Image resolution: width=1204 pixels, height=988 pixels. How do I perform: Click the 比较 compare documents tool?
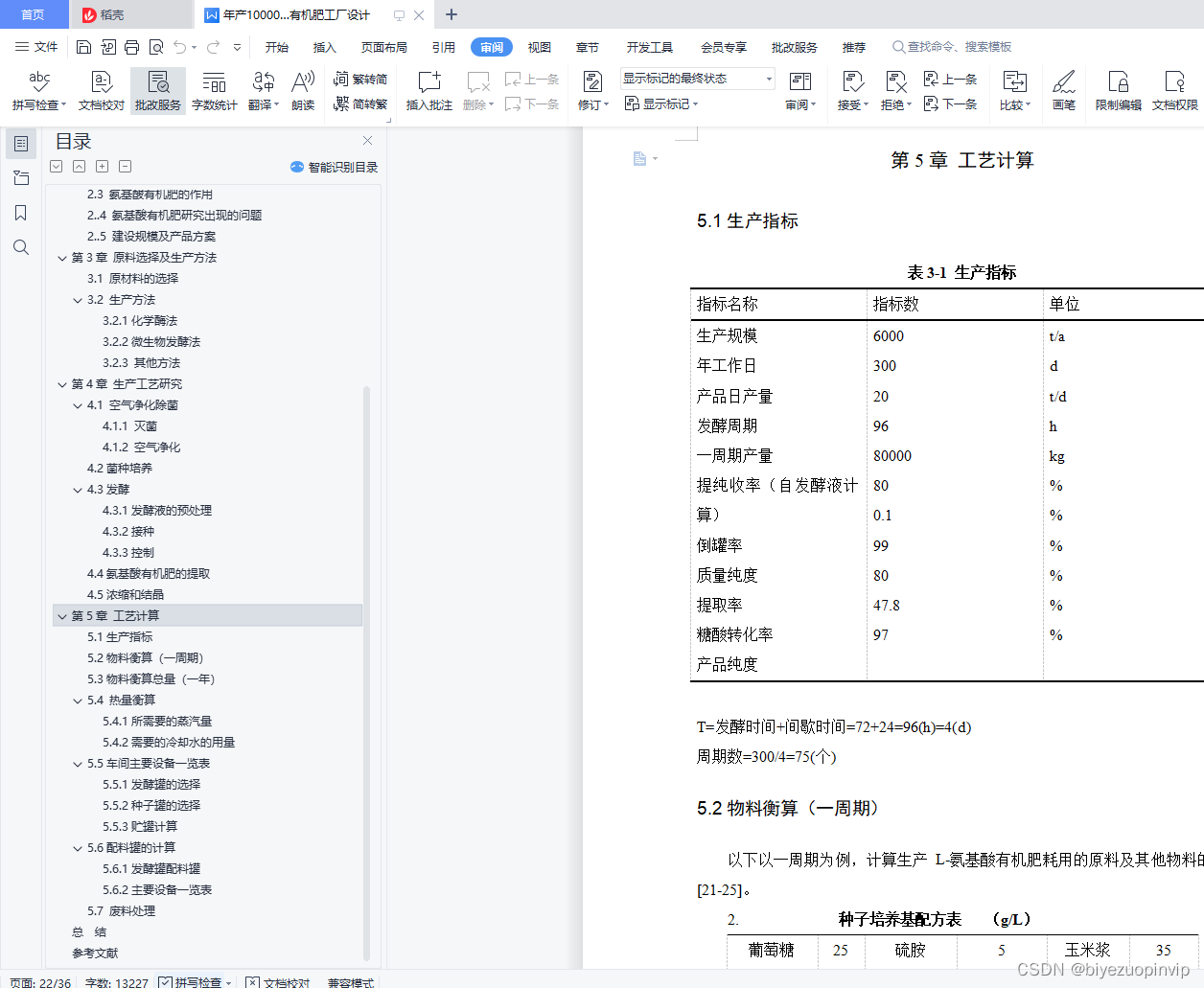point(1014,91)
